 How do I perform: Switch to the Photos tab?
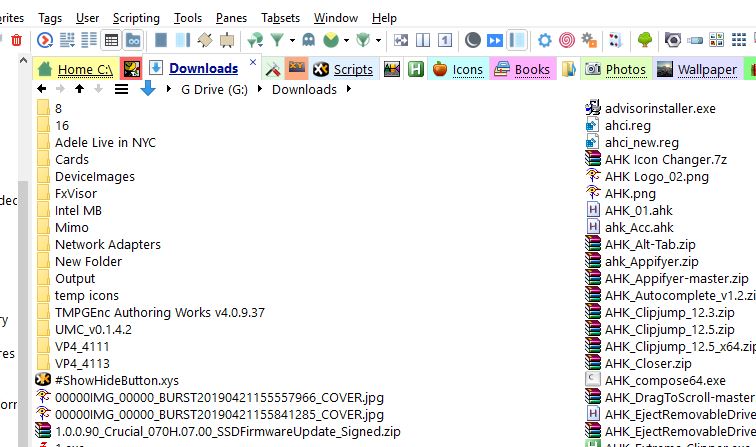(x=616, y=69)
